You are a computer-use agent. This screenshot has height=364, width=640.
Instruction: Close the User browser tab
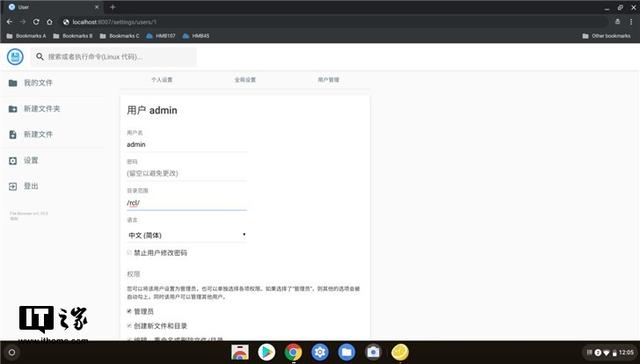click(97, 7)
